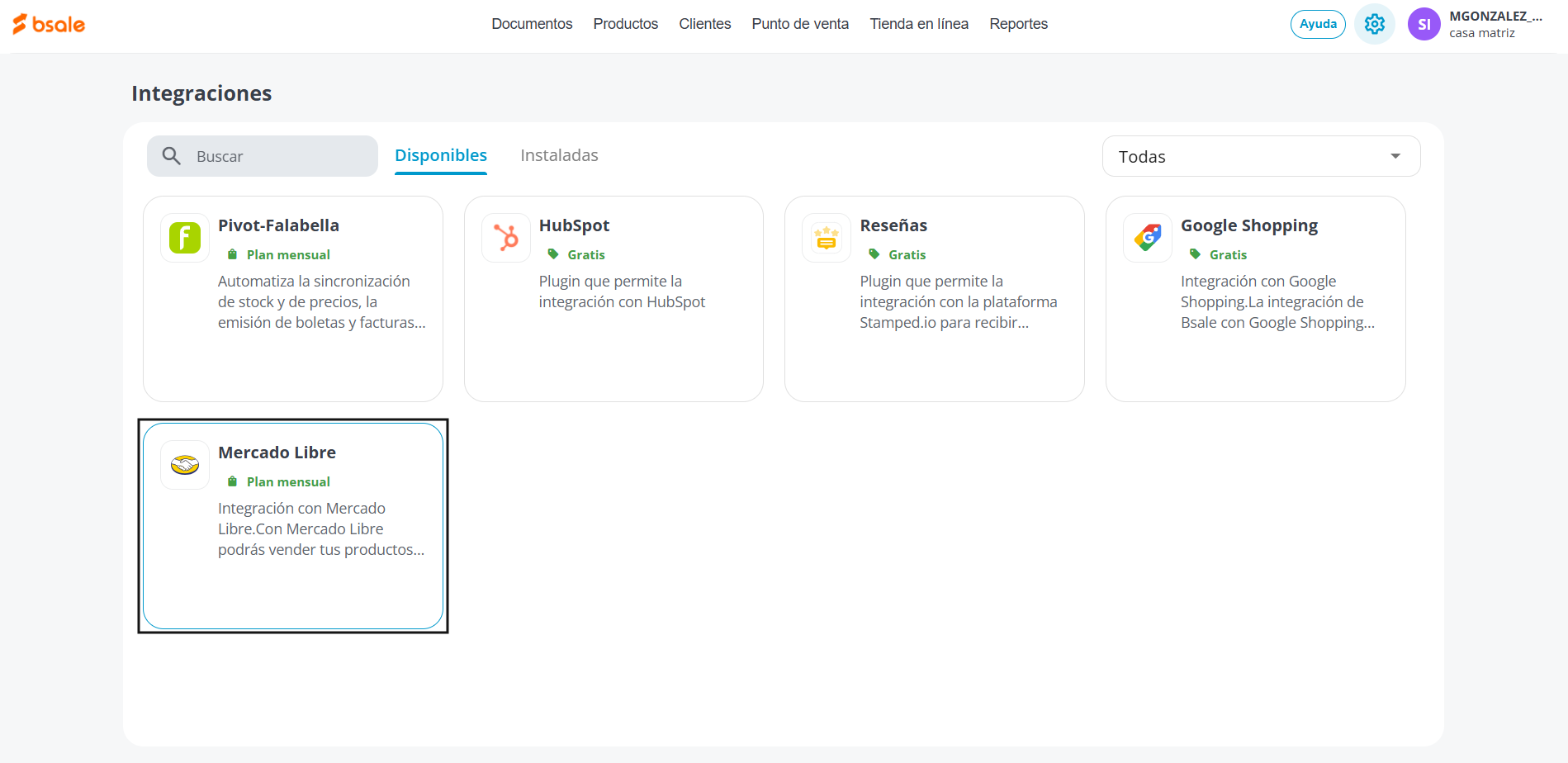Image resolution: width=1568 pixels, height=763 pixels.
Task: Click the HubSpot logo icon
Action: coord(506,238)
